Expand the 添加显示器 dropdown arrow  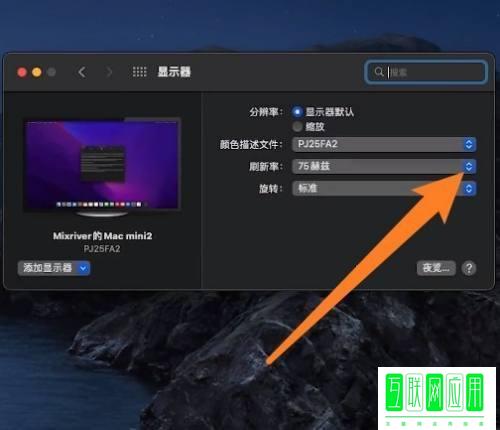coord(83,268)
